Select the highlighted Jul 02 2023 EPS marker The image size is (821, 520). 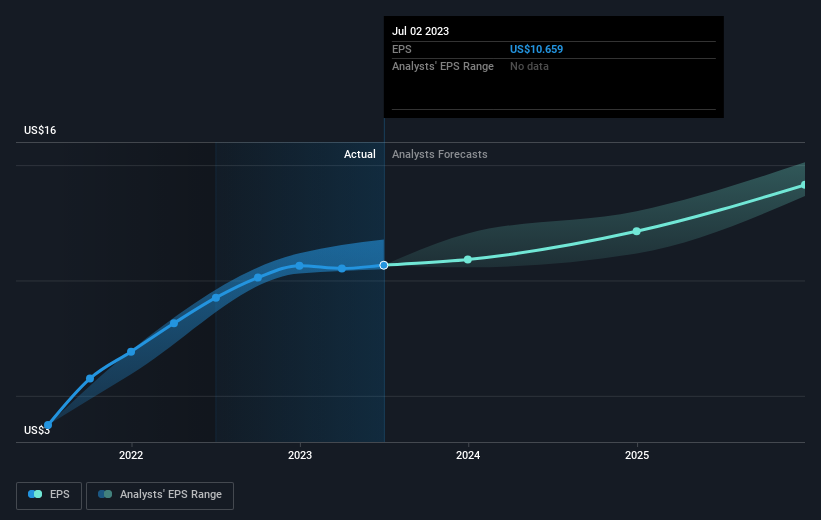click(x=384, y=265)
